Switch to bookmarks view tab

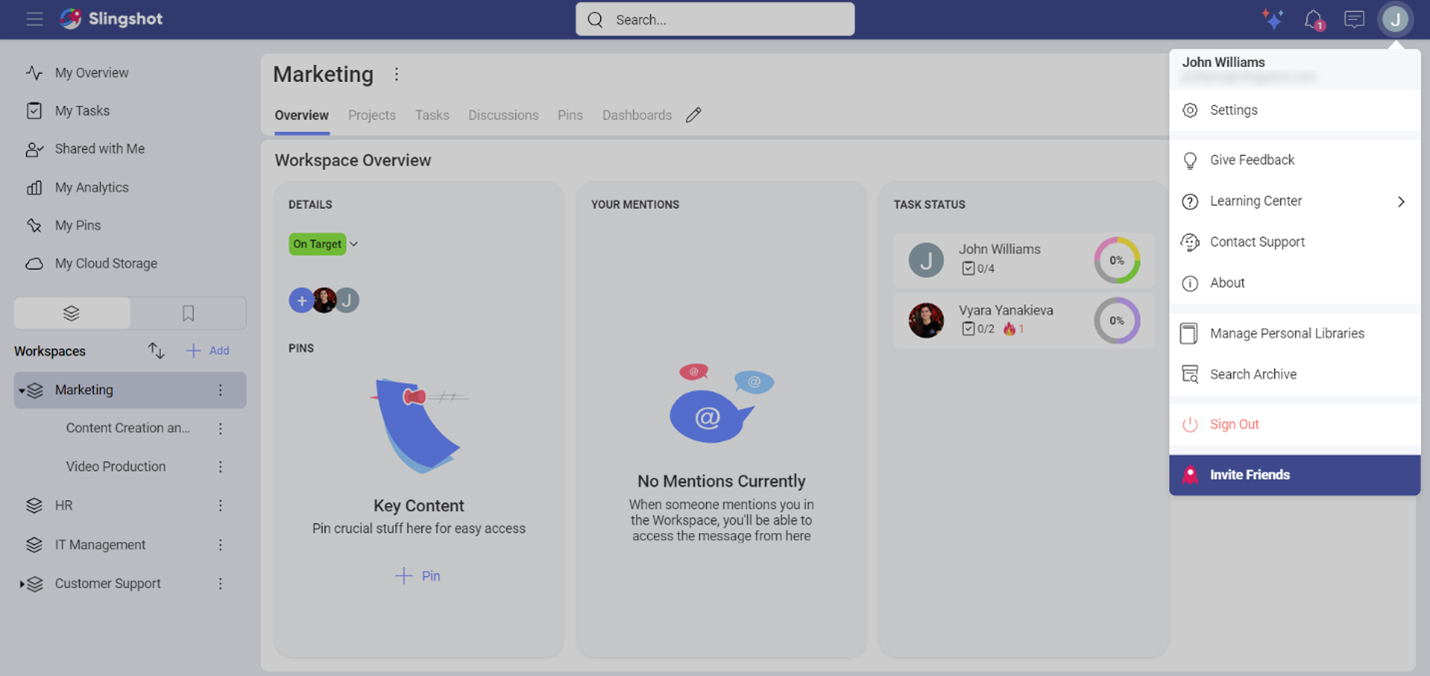tap(188, 313)
